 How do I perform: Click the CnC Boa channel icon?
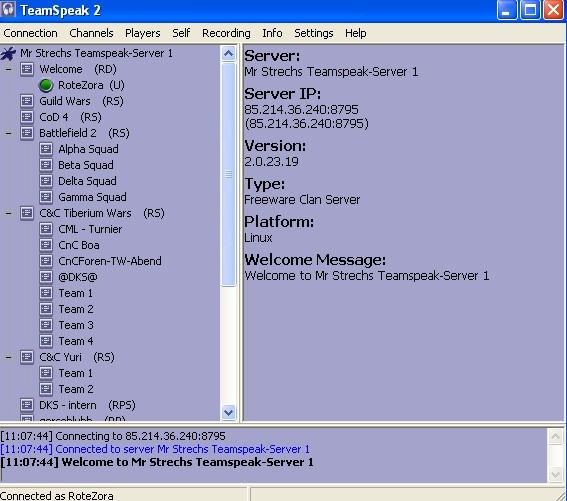(46, 245)
